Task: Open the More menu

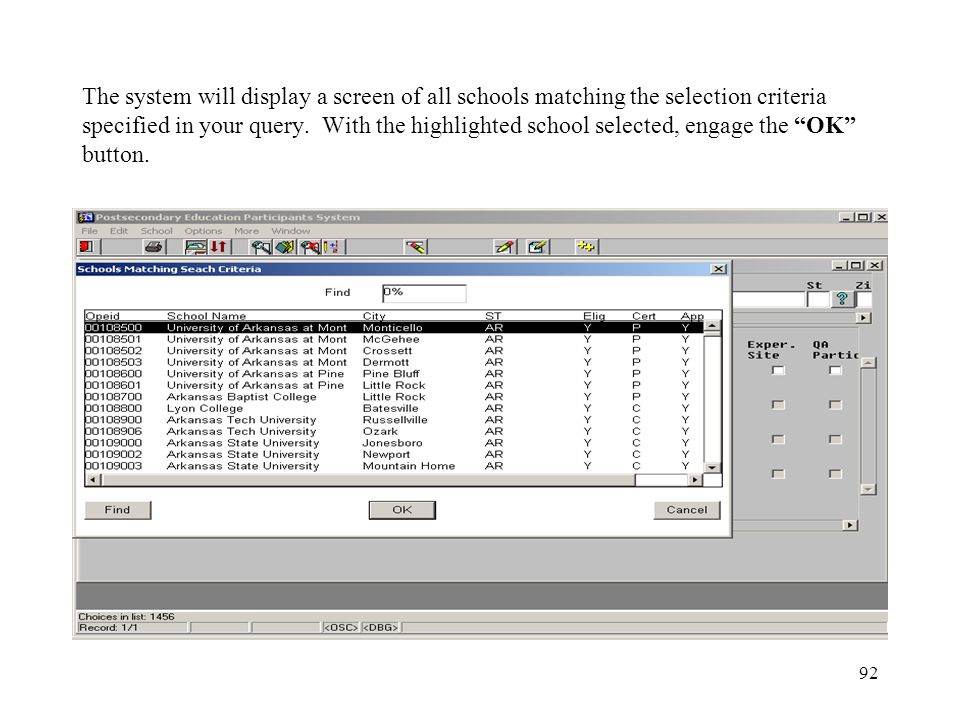Action: click(246, 231)
